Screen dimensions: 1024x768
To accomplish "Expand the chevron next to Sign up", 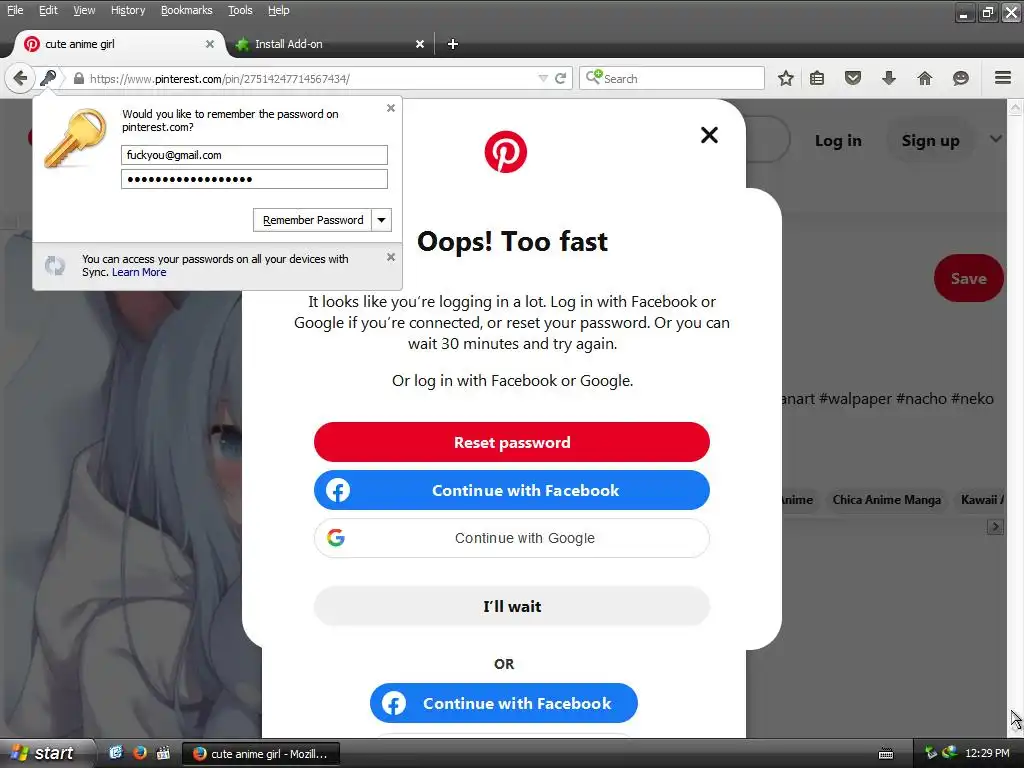I will pos(995,139).
